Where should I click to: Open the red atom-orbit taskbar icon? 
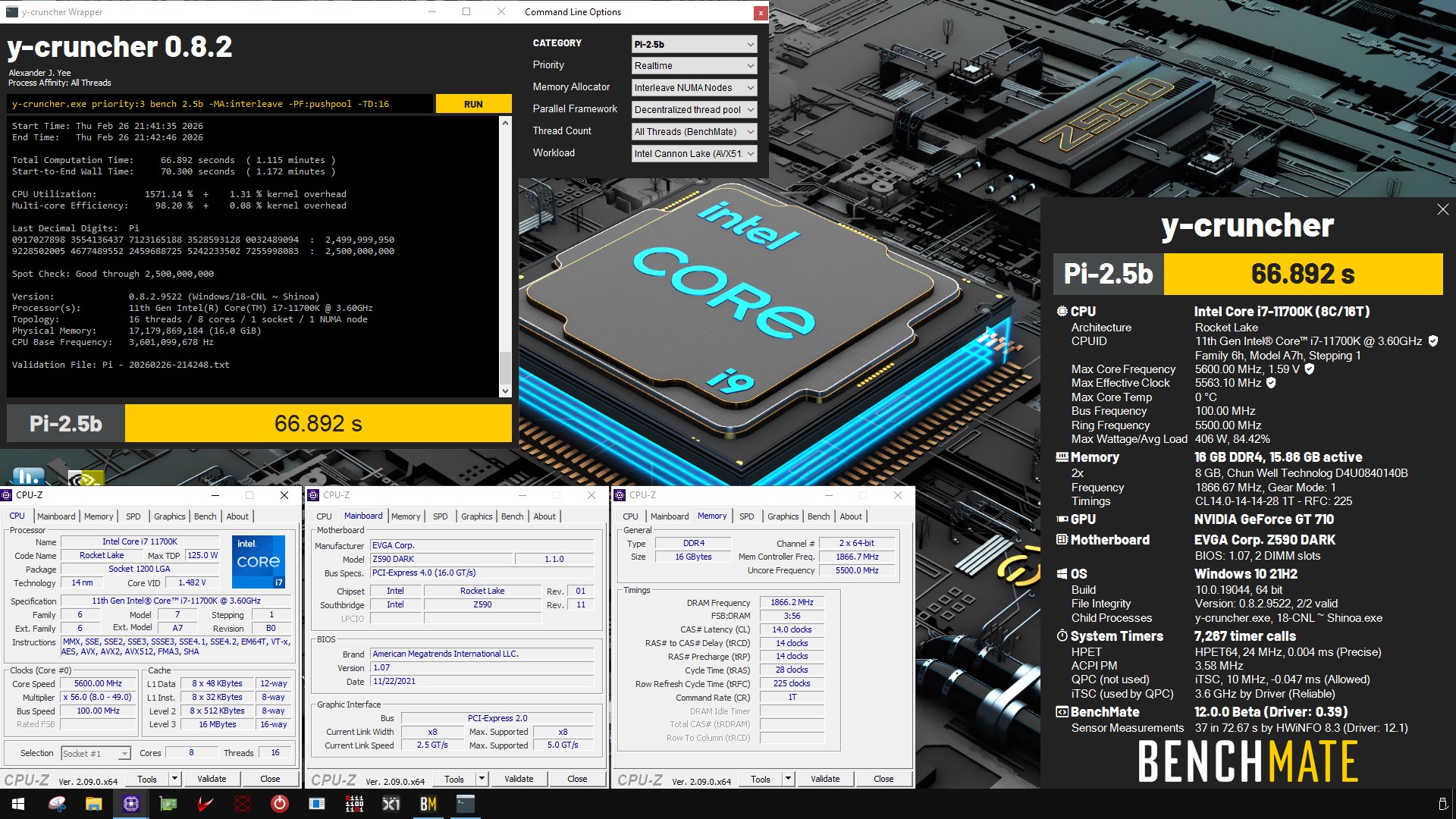(x=243, y=804)
